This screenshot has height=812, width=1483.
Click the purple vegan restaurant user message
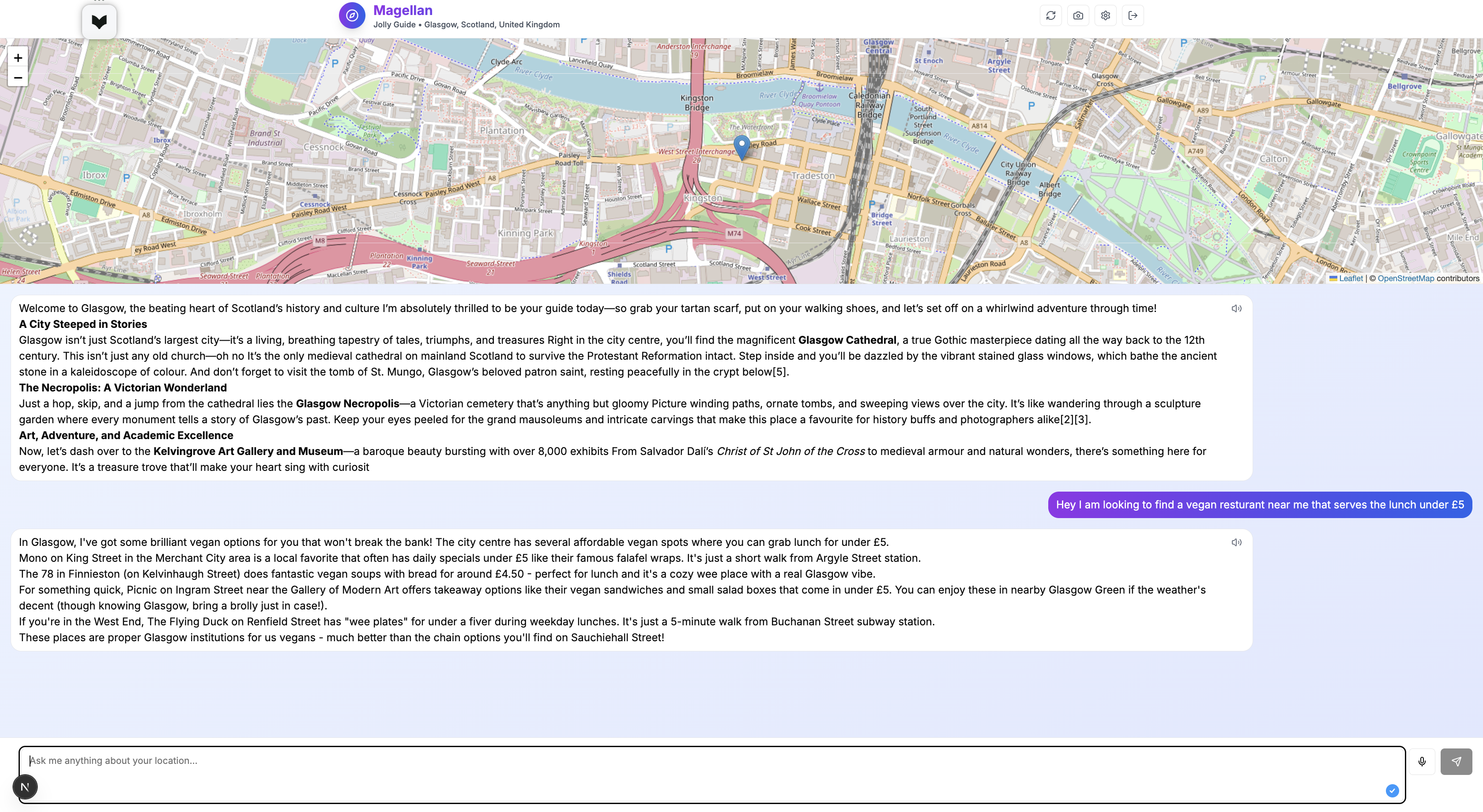point(1260,505)
